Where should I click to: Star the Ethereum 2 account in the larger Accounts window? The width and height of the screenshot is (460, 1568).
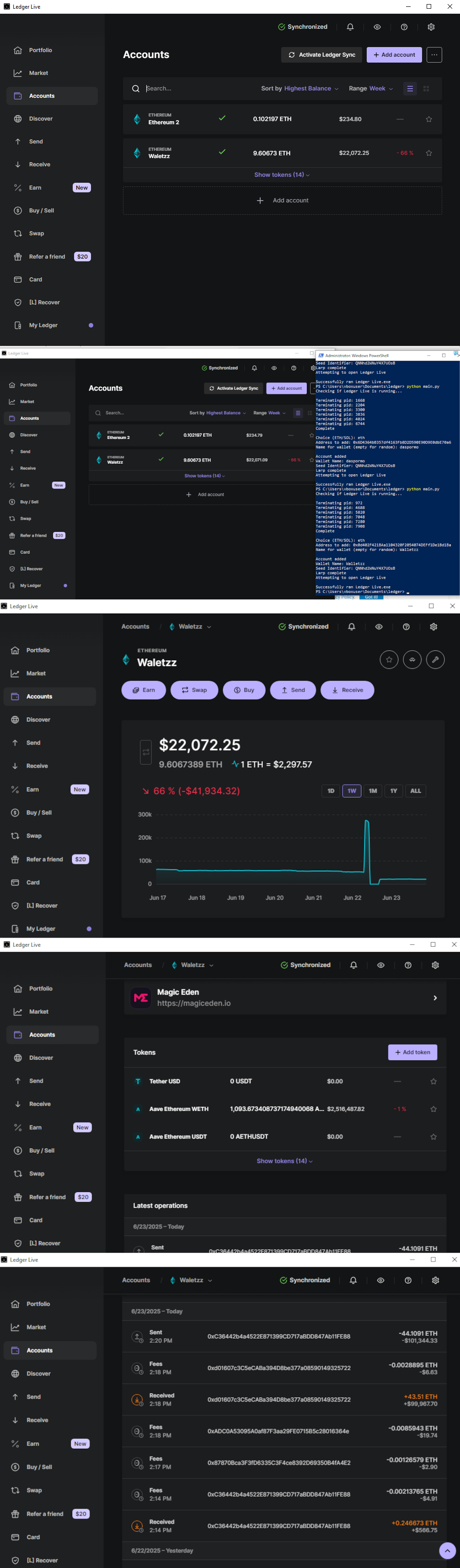pyautogui.click(x=429, y=119)
